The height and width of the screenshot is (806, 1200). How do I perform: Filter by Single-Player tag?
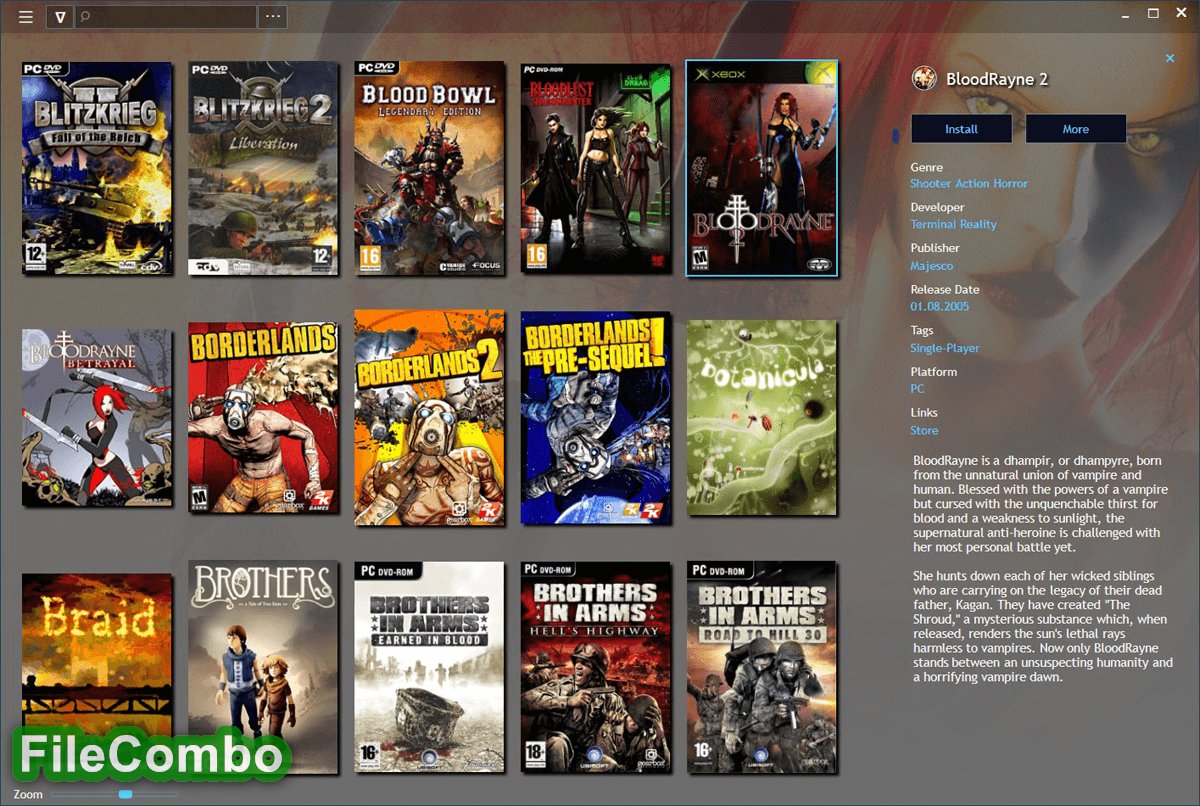(x=944, y=348)
